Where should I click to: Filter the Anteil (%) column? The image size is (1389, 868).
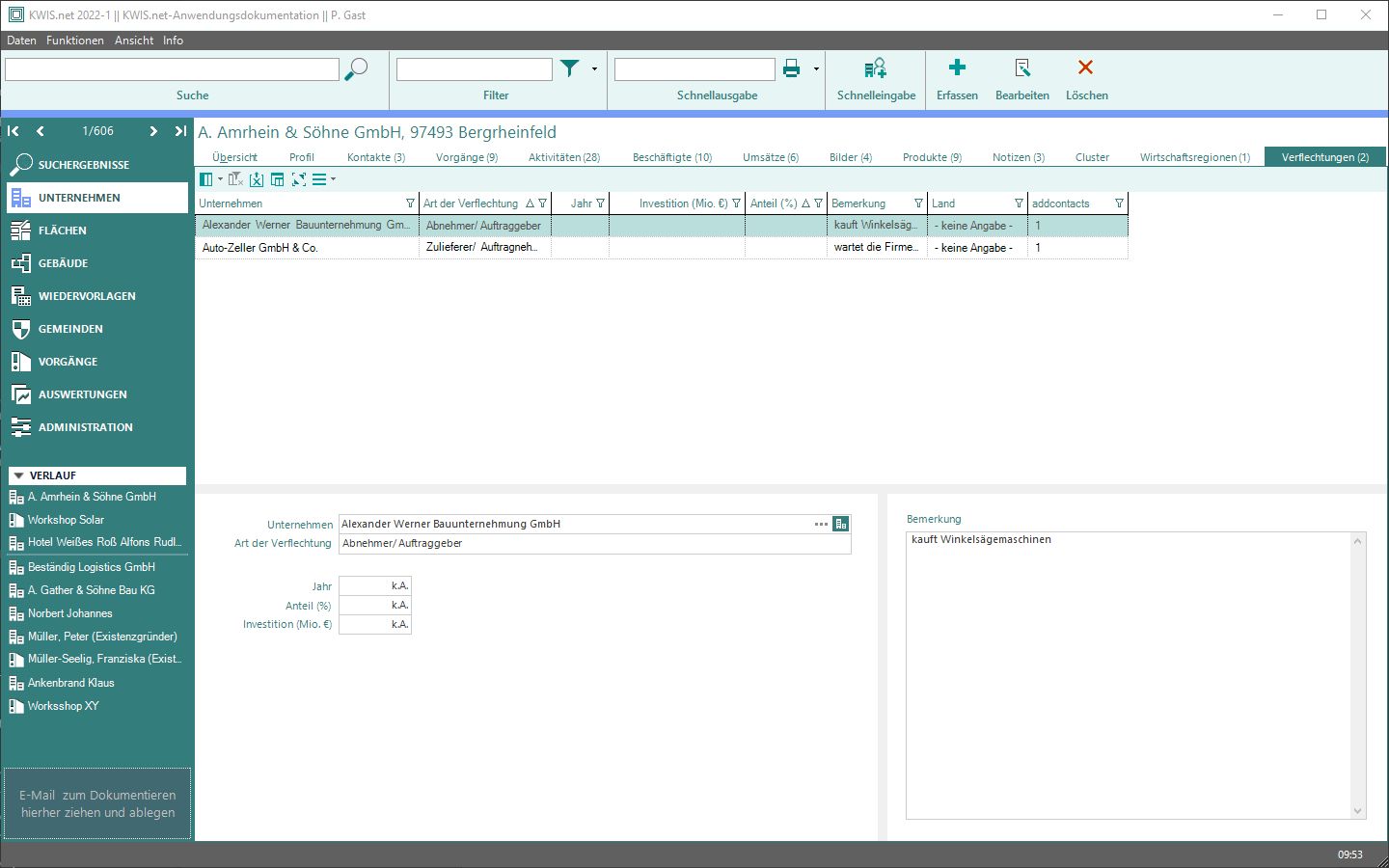tap(819, 203)
